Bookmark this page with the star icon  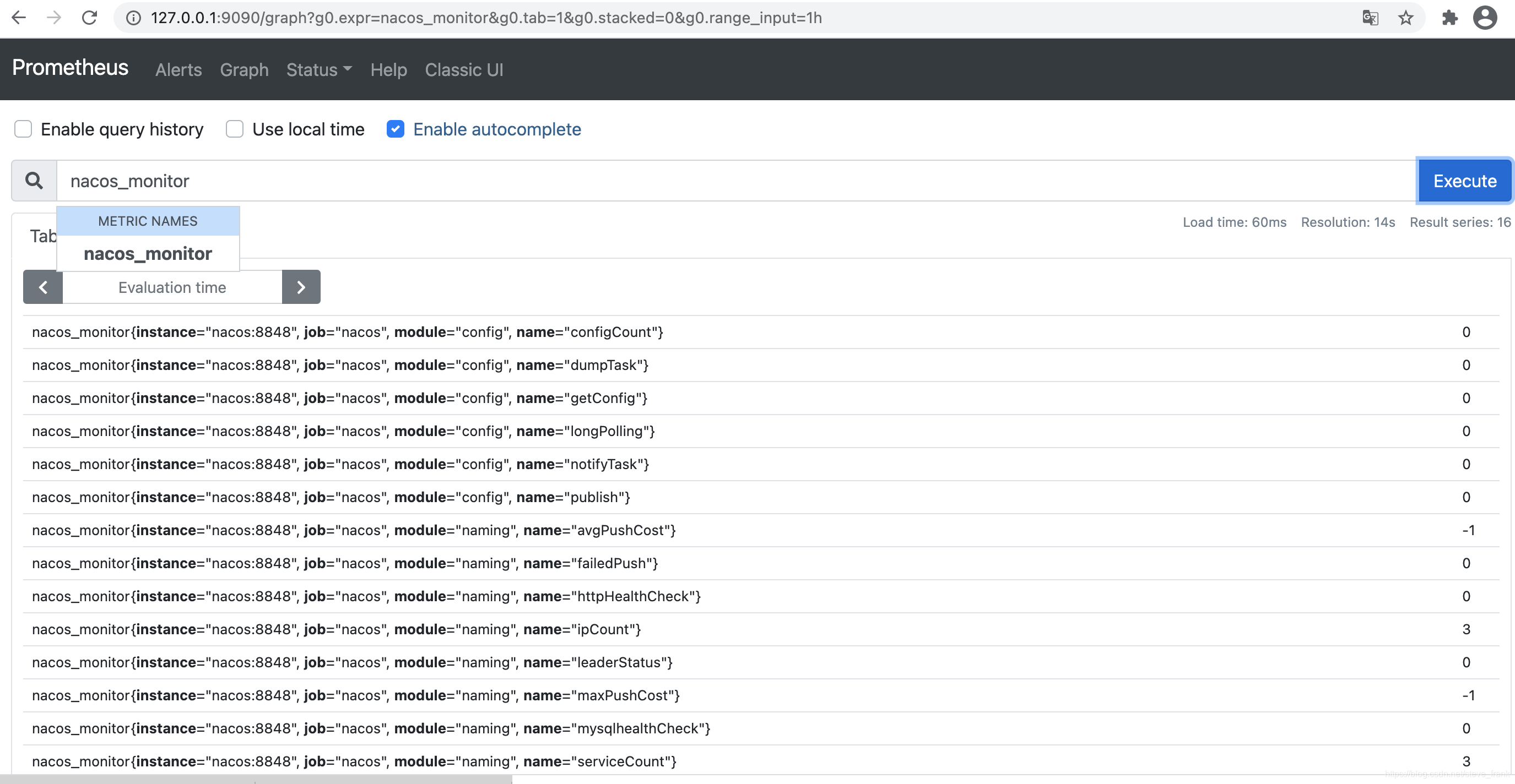point(1405,18)
